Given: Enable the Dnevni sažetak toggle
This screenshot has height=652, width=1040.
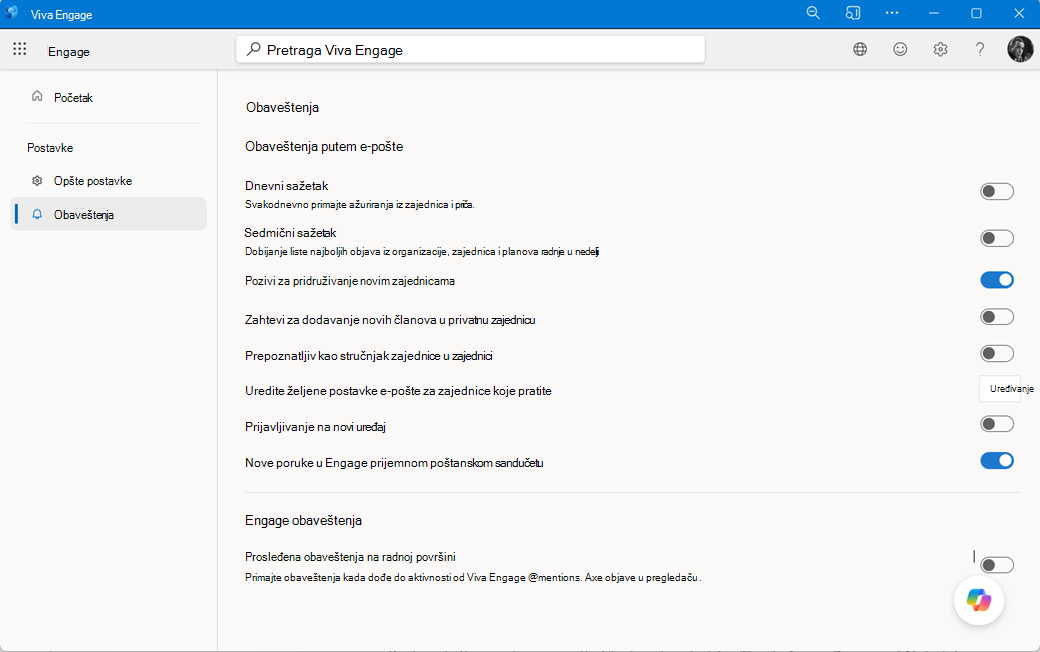Looking at the screenshot, I should pos(997,192).
